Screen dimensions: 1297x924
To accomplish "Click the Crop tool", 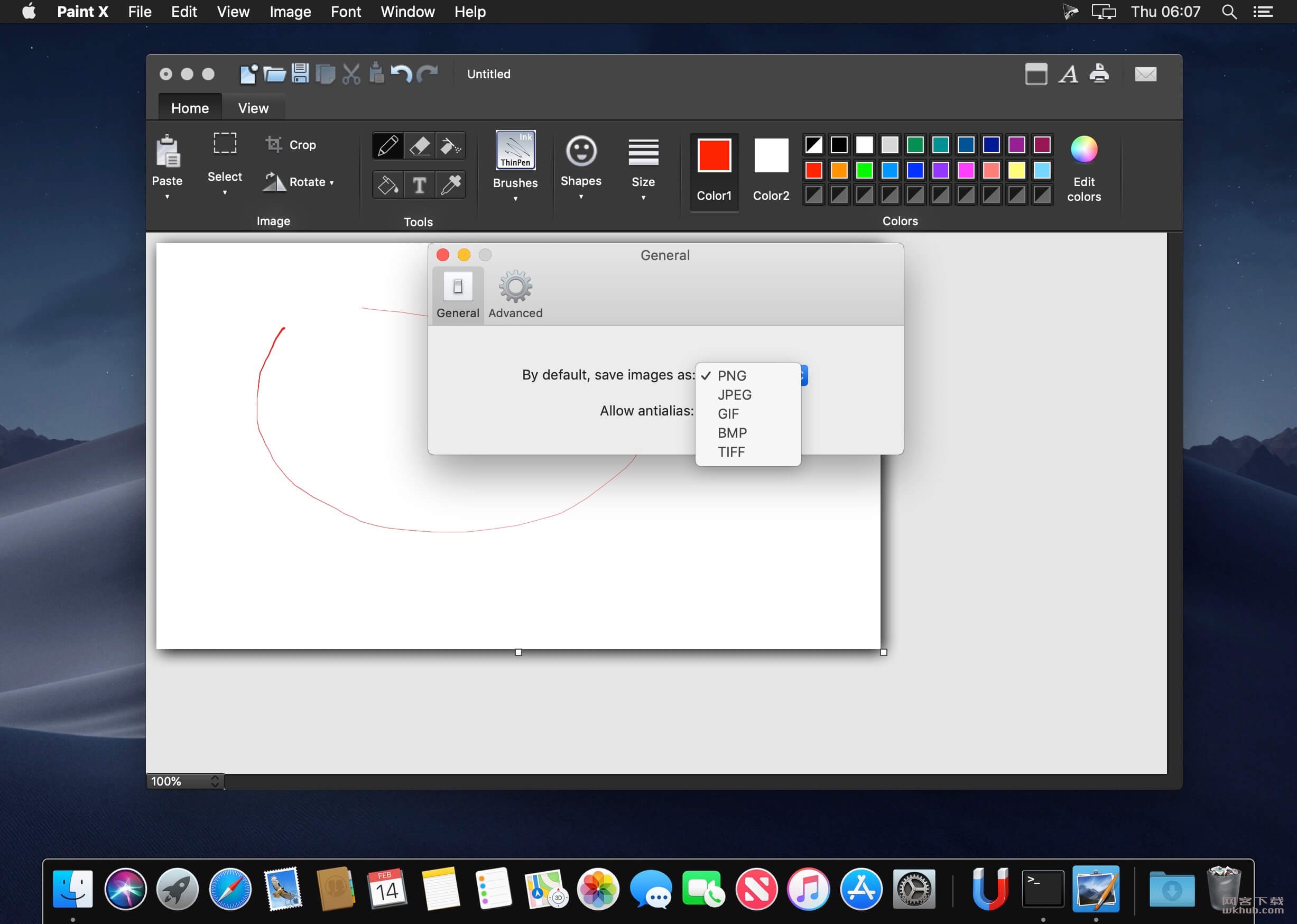I will (x=291, y=144).
